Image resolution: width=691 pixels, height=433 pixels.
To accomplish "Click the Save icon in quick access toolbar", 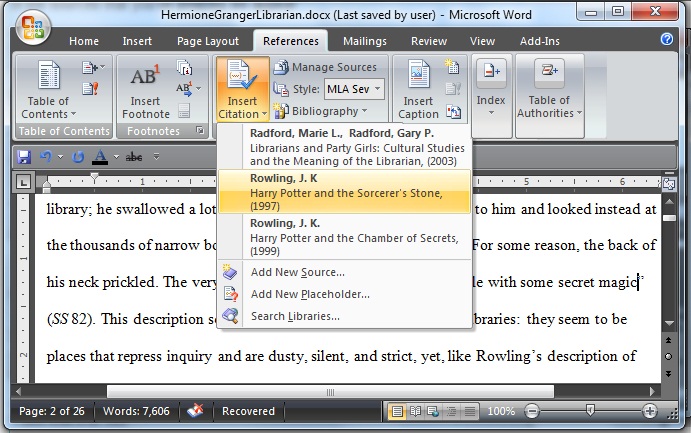I will 24,156.
